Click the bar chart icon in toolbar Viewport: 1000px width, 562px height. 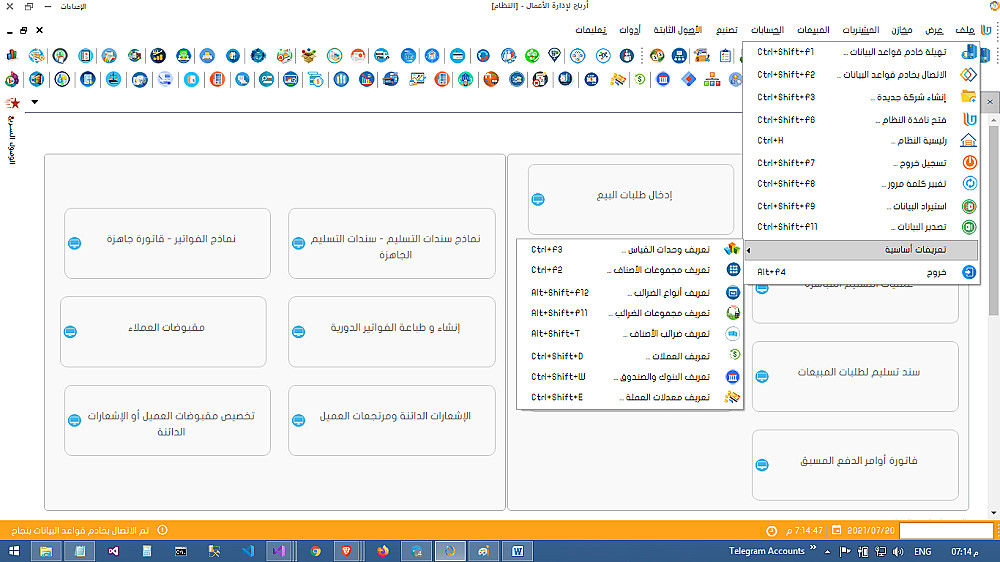[x=11, y=55]
